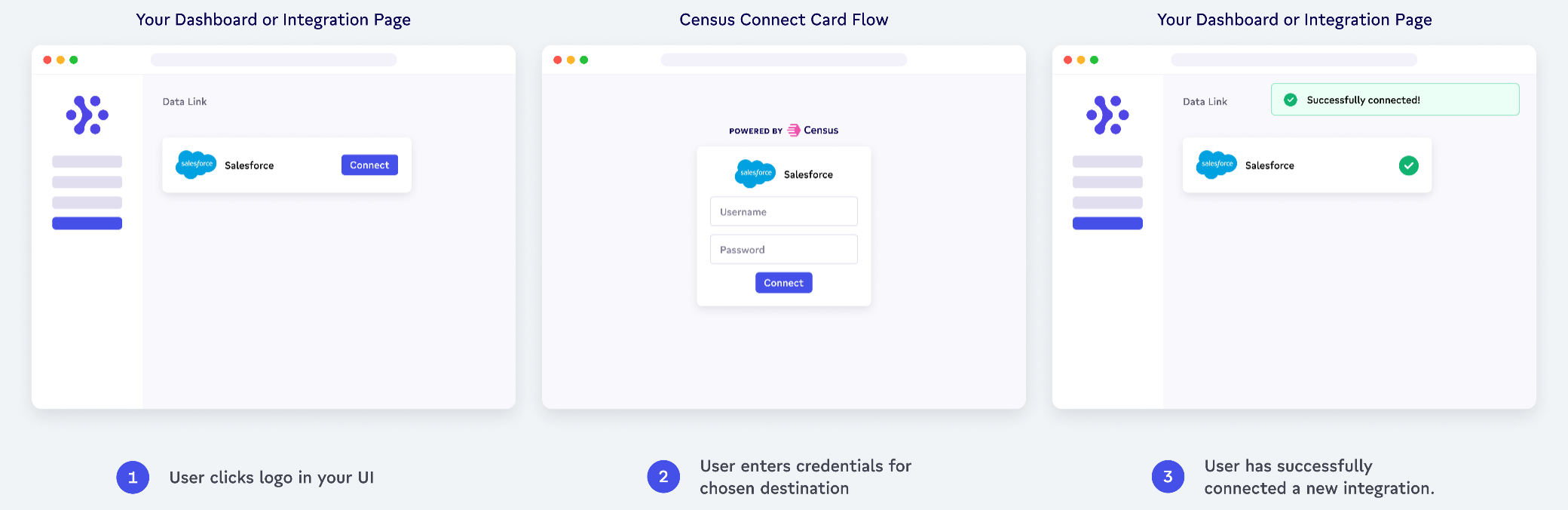The height and width of the screenshot is (510, 1568).
Task: Click the 'Successfully connected!' notification banner
Action: point(1395,100)
